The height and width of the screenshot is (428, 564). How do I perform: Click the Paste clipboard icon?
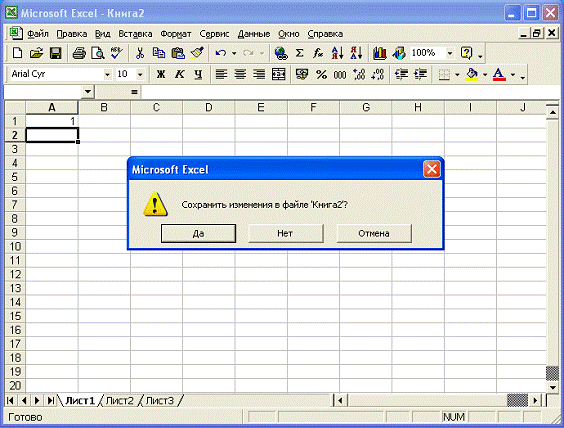coord(178,53)
